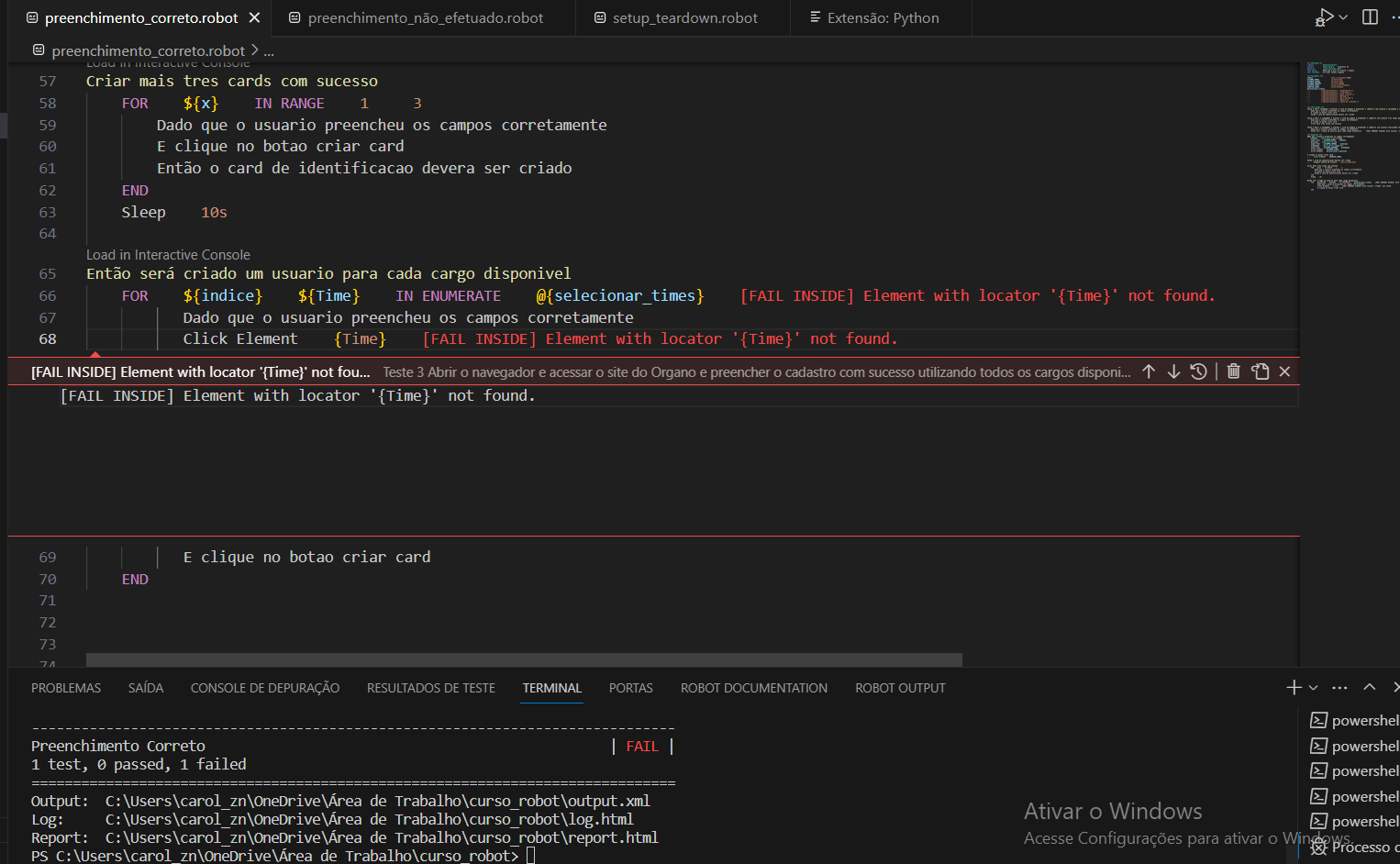Select the fourth powershell terminal

point(1354,796)
